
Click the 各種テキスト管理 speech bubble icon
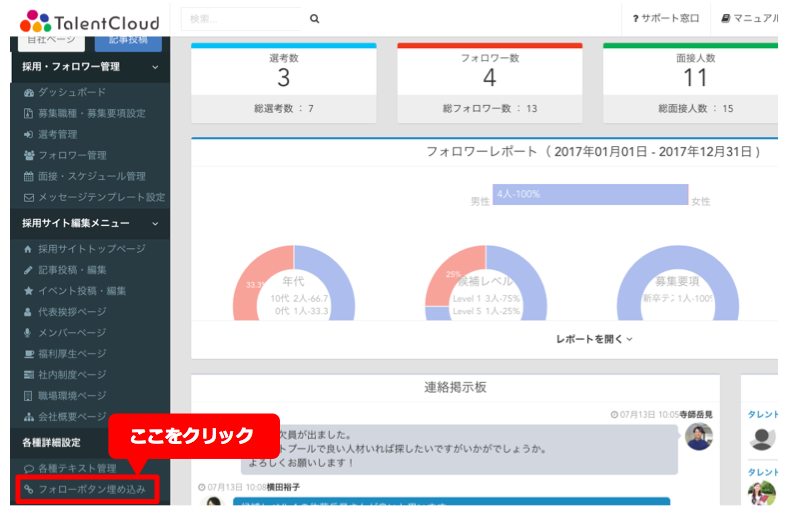pos(29,469)
